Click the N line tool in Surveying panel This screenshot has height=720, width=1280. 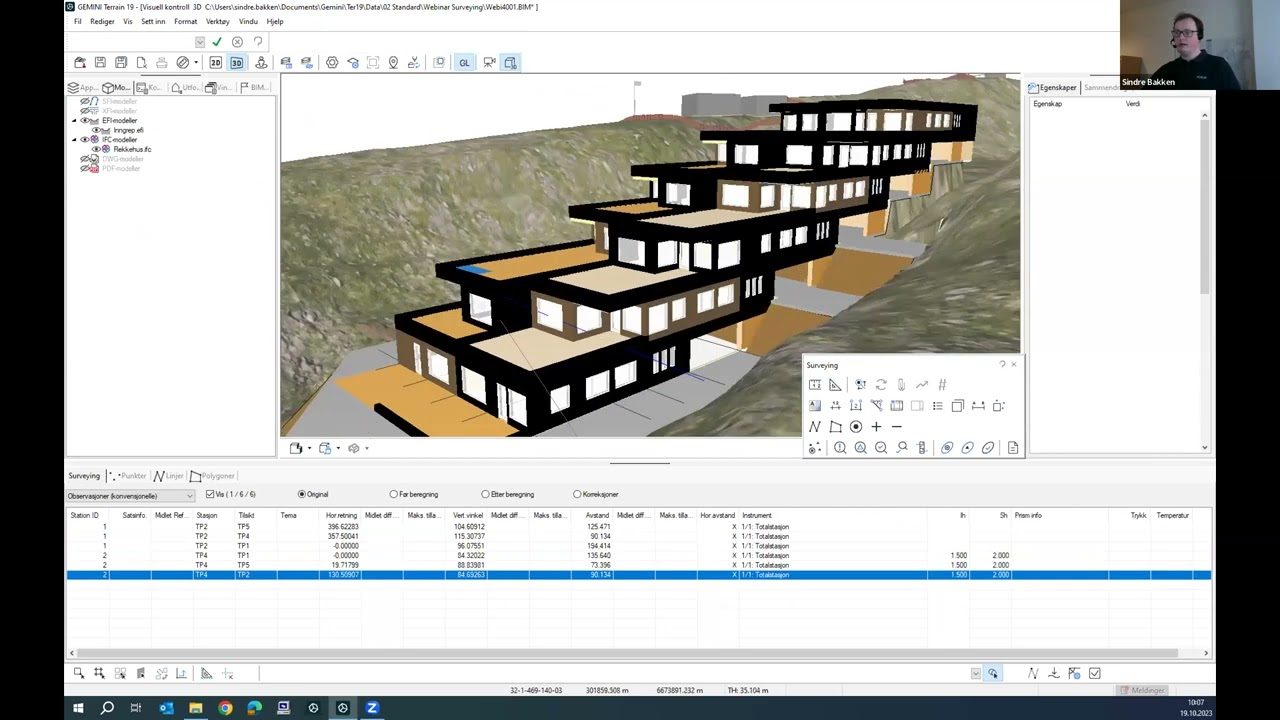click(815, 427)
